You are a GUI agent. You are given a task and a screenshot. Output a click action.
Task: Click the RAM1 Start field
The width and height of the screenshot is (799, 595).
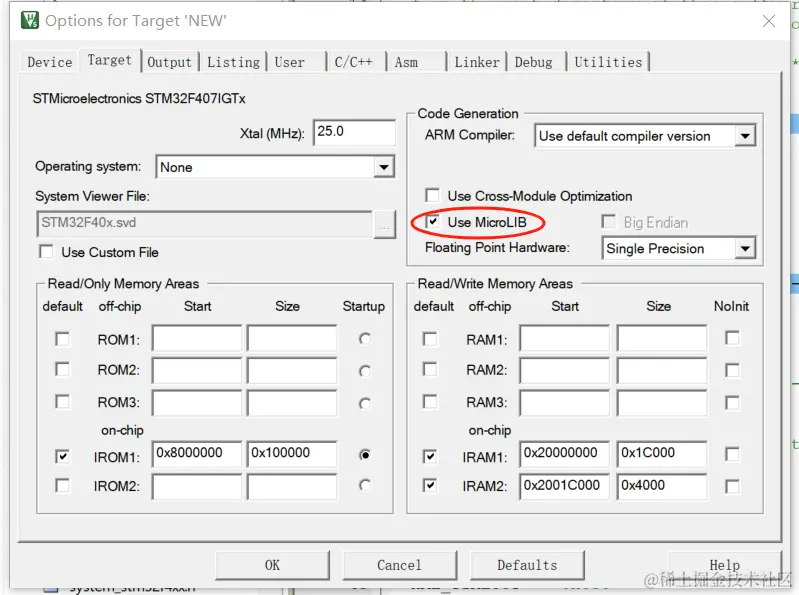pos(565,338)
